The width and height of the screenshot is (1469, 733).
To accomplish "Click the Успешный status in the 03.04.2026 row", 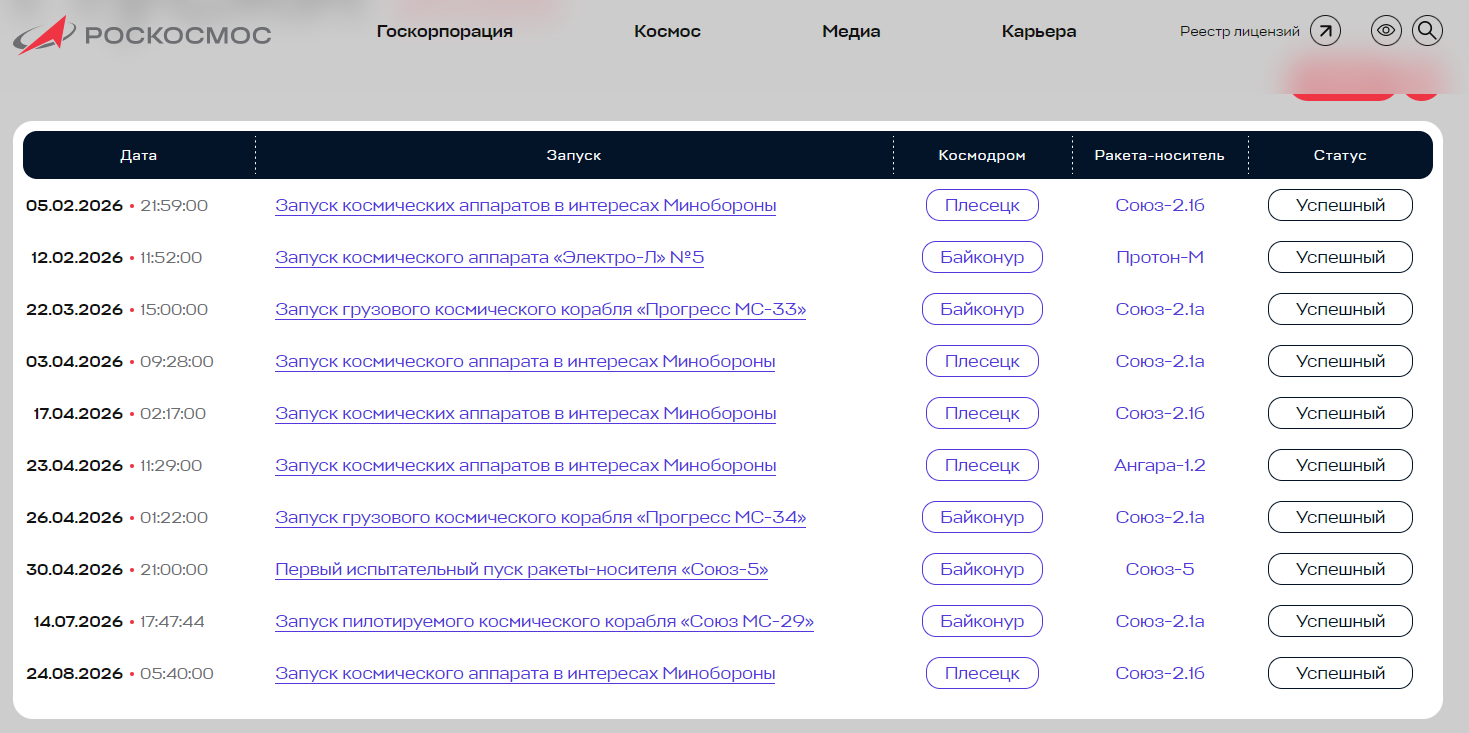I will tap(1340, 361).
